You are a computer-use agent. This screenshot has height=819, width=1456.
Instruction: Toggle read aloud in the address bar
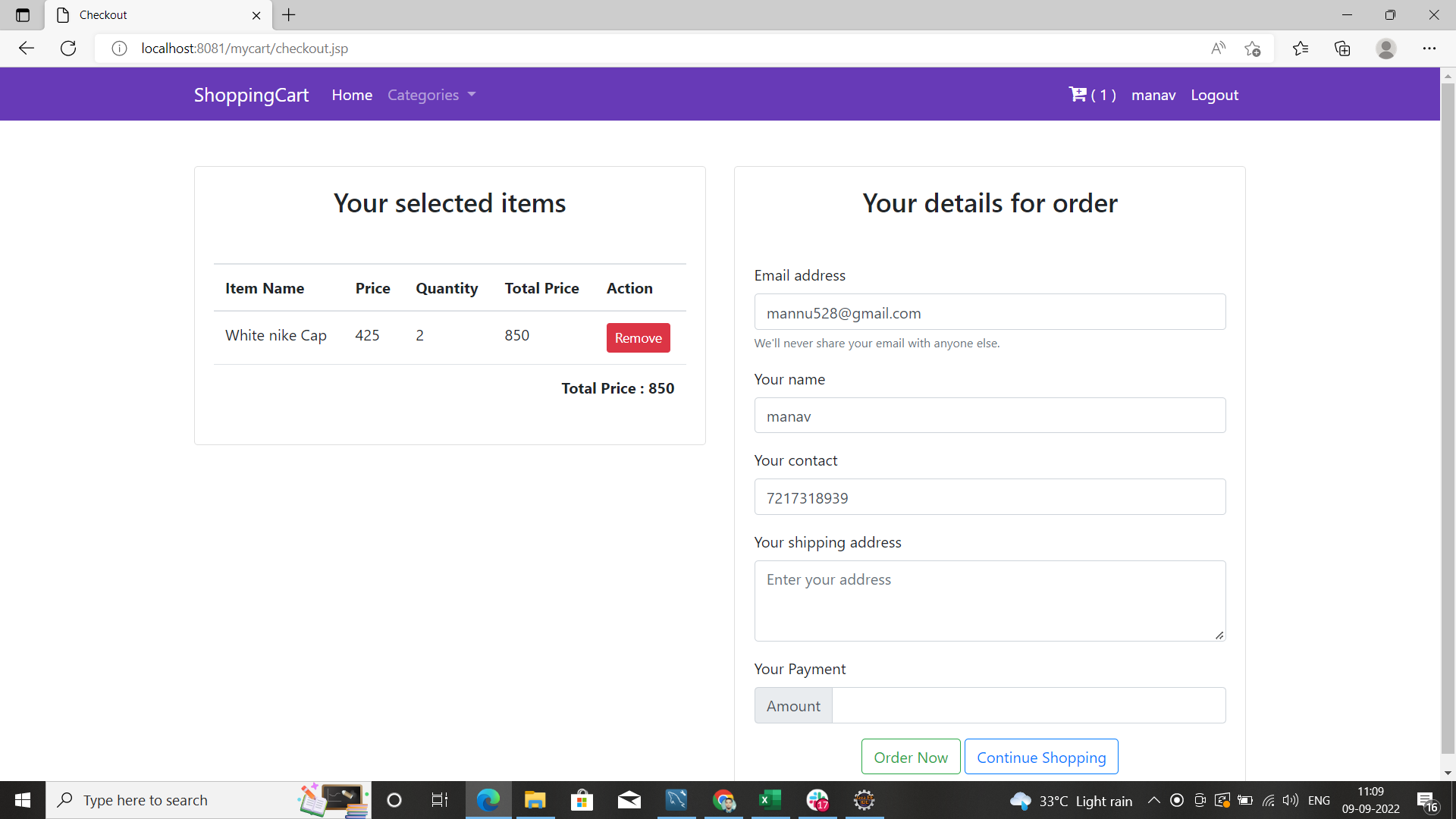(x=1219, y=48)
